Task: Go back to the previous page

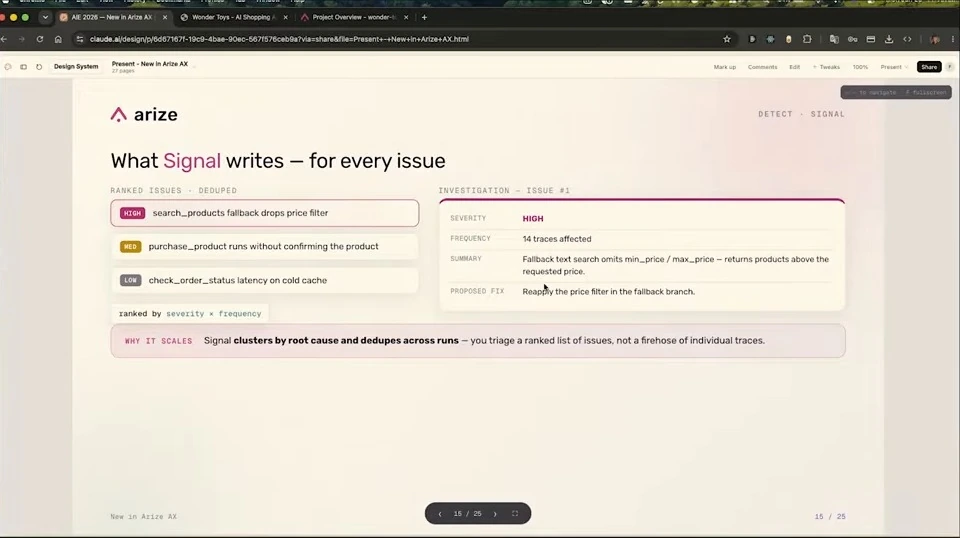Action: (x=4, y=39)
